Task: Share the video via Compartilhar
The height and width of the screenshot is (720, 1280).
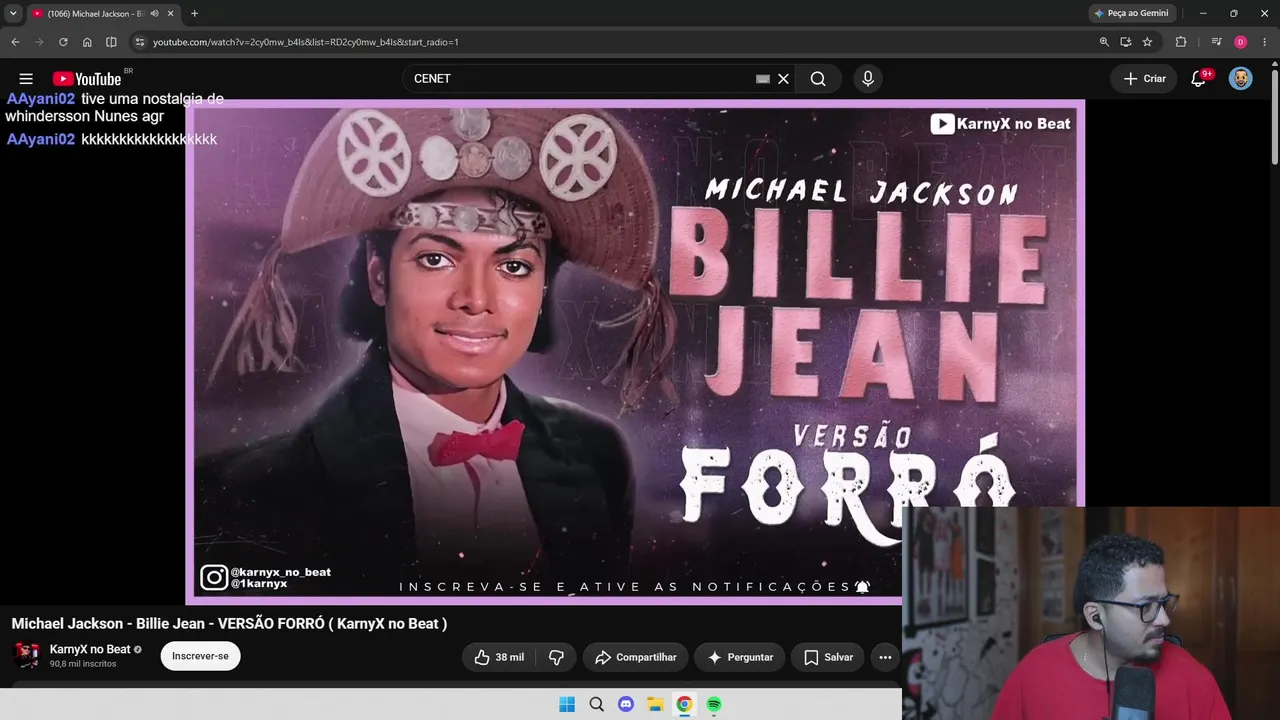Action: [x=636, y=657]
